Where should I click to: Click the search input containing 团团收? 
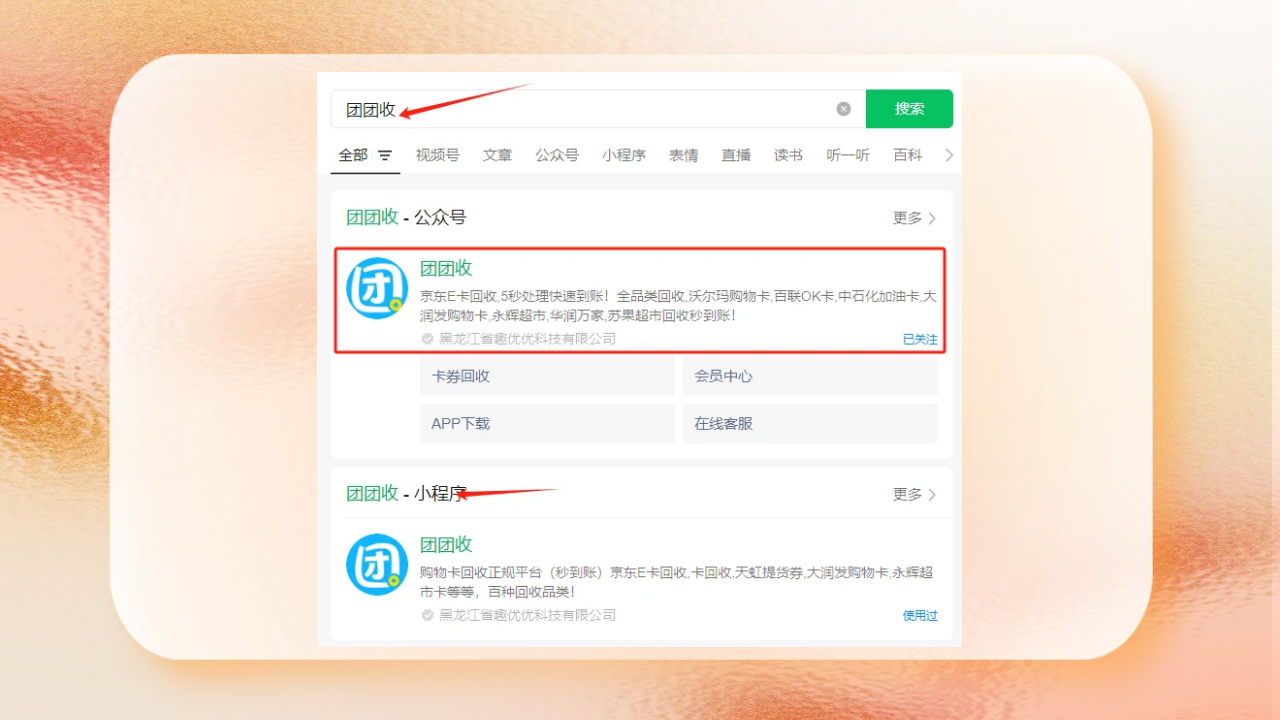pyautogui.click(x=598, y=109)
